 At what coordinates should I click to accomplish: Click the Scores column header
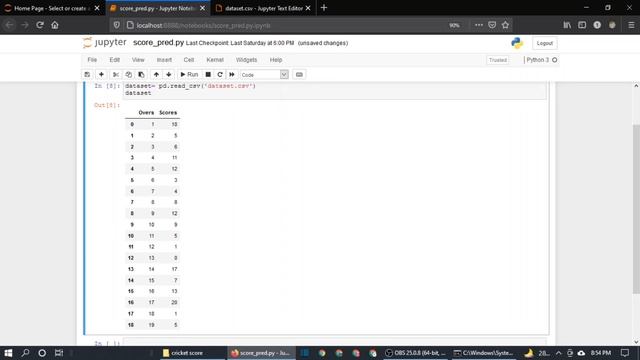click(168, 113)
